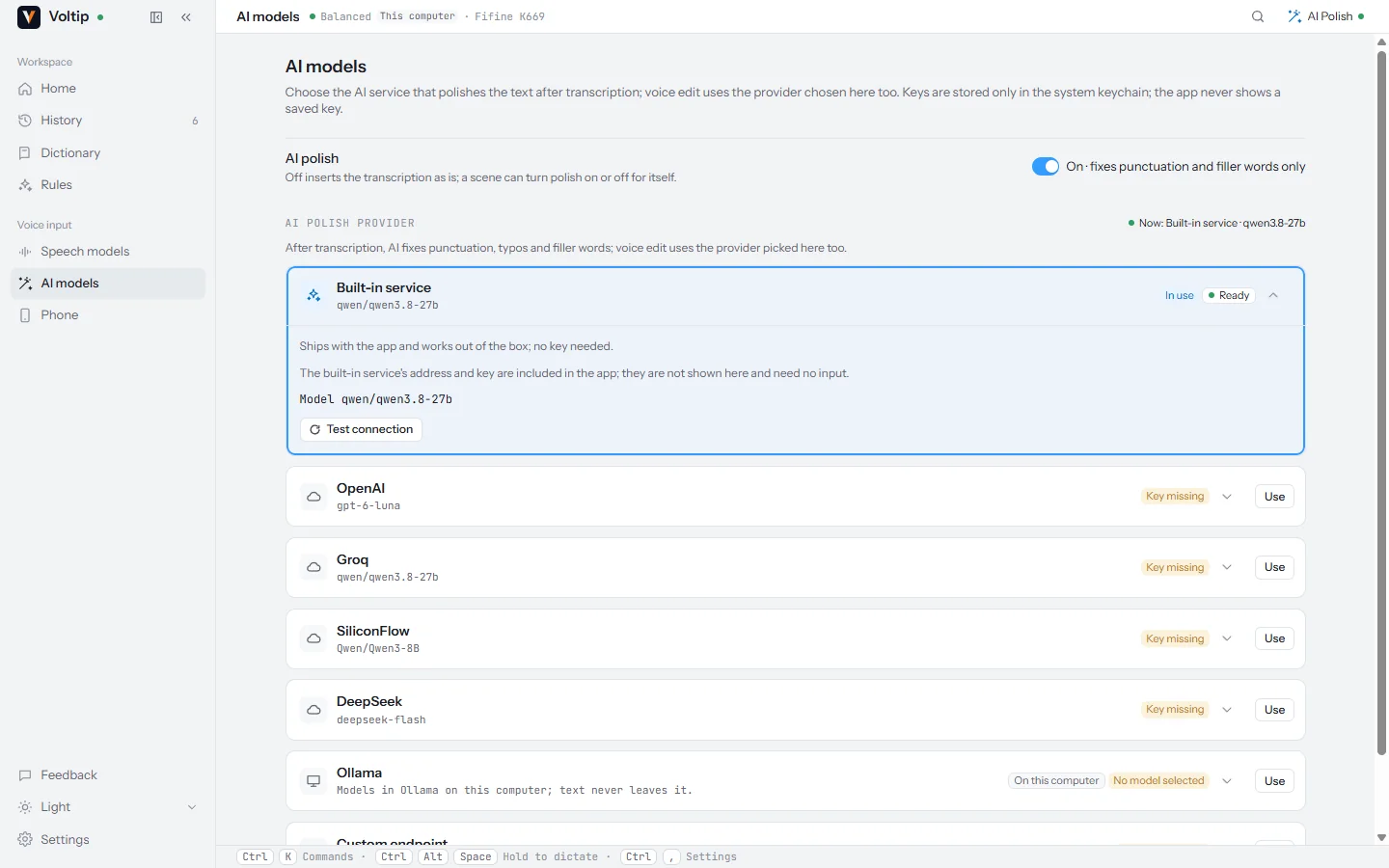The width and height of the screenshot is (1389, 868).
Task: Click the In use label
Action: coord(1179,296)
